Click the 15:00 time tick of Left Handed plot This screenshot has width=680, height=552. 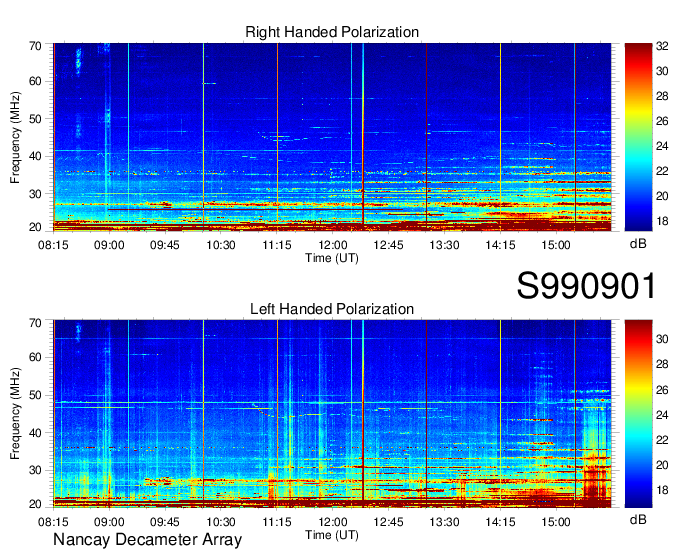point(556,522)
